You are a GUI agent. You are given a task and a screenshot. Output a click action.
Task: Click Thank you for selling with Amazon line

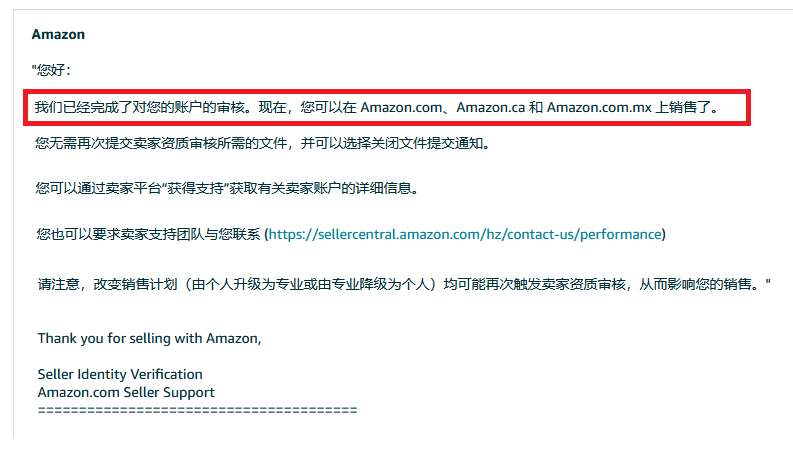pos(149,338)
